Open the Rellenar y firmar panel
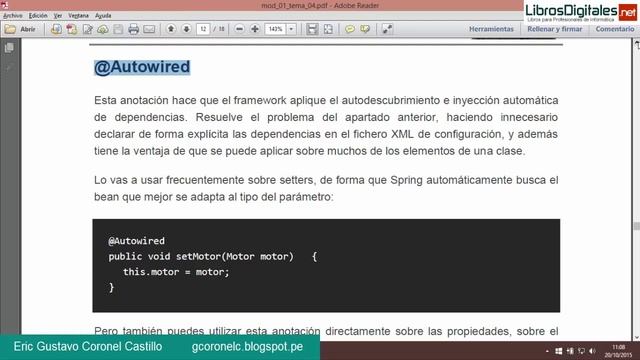The width and height of the screenshot is (640, 360). click(555, 29)
